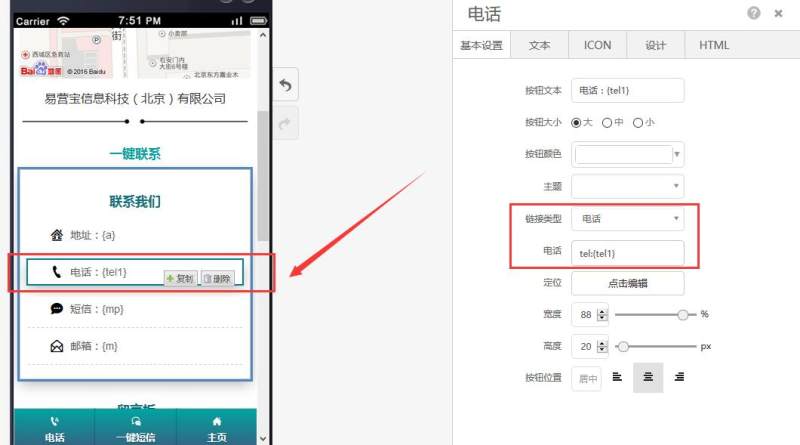Click the 高度 stepper arrows at 20
The width and height of the screenshot is (800, 445).
[x=602, y=347]
